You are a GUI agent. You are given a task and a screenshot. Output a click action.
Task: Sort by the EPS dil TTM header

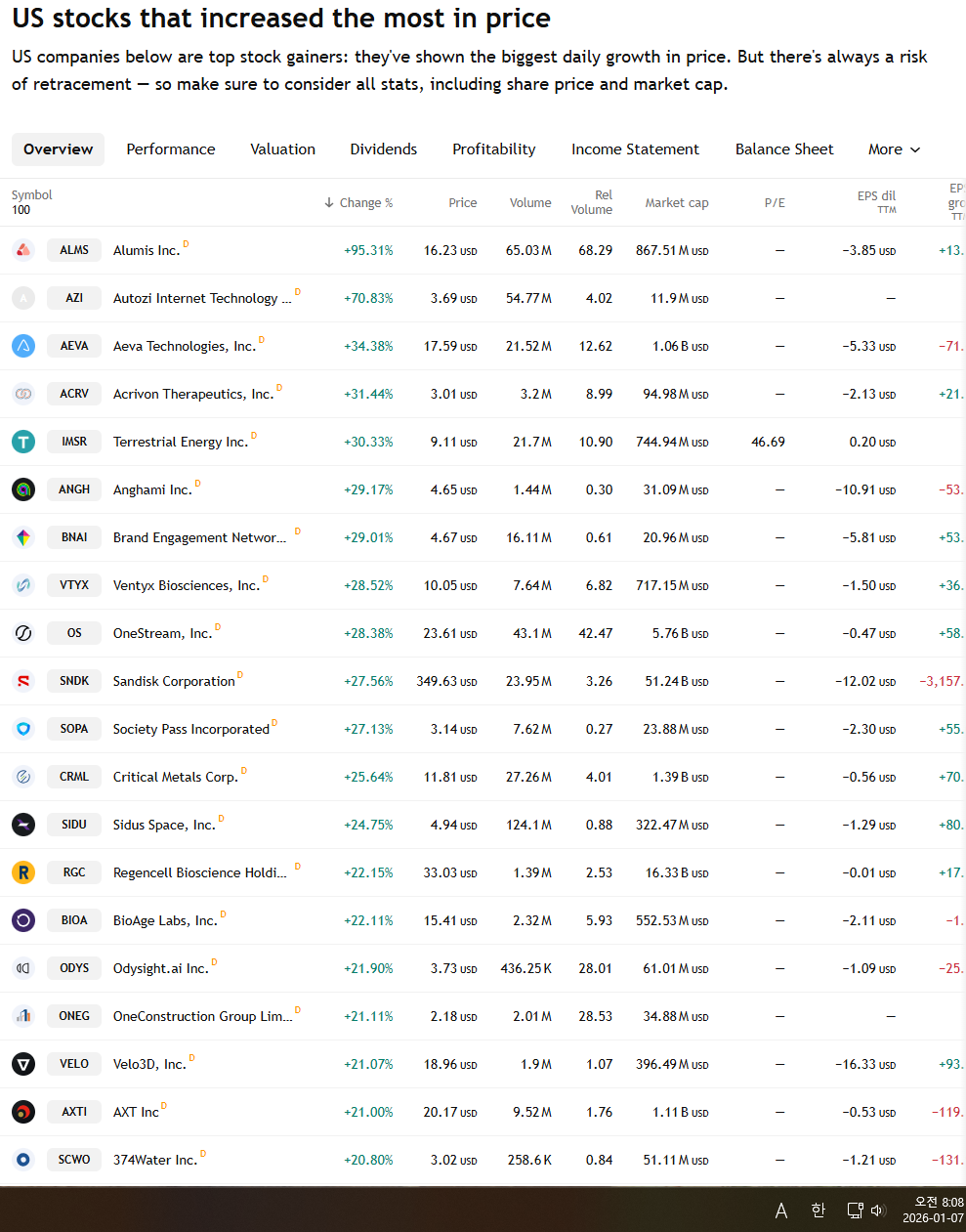[x=876, y=202]
